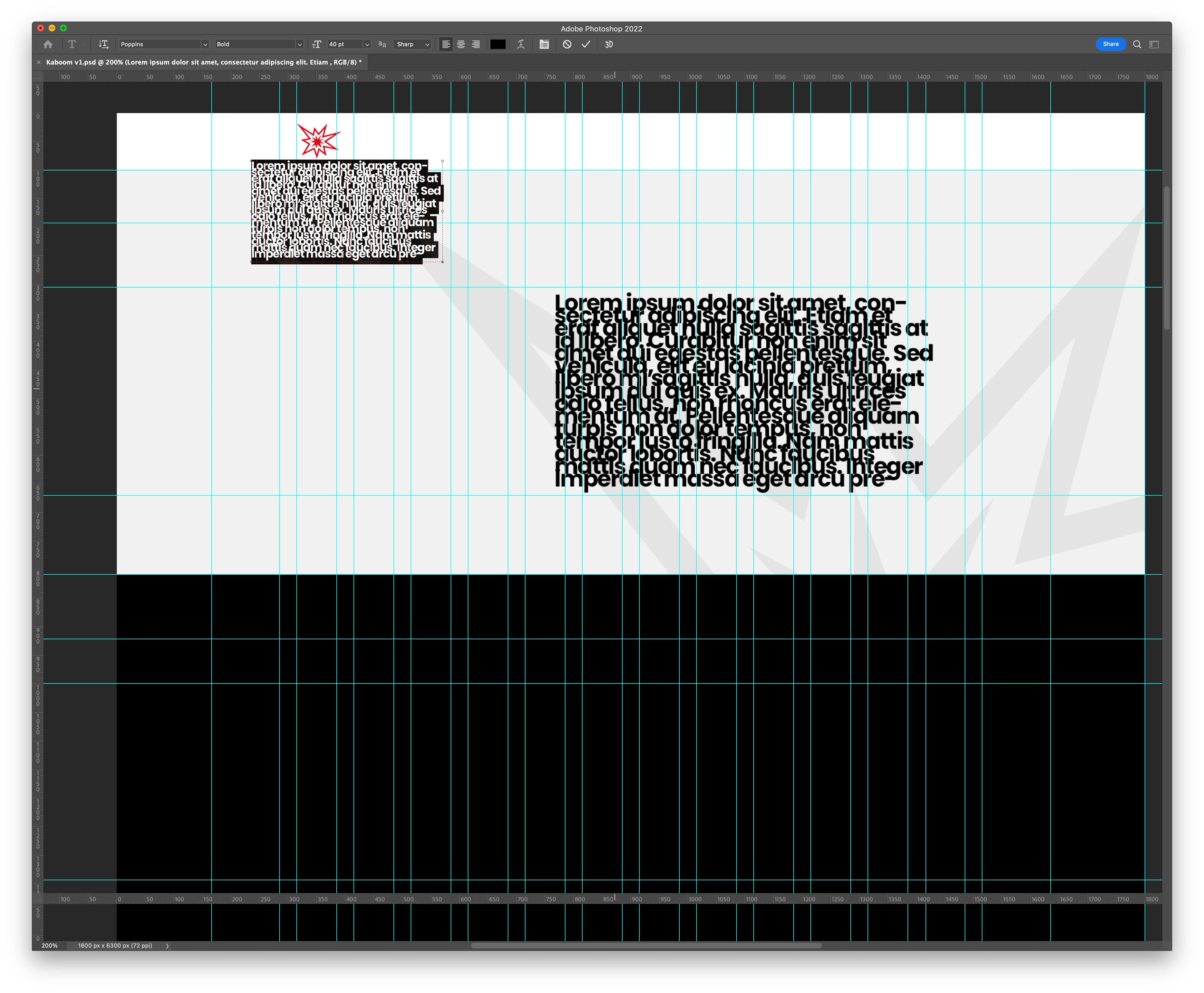Click the Create warped text icon

[x=521, y=44]
